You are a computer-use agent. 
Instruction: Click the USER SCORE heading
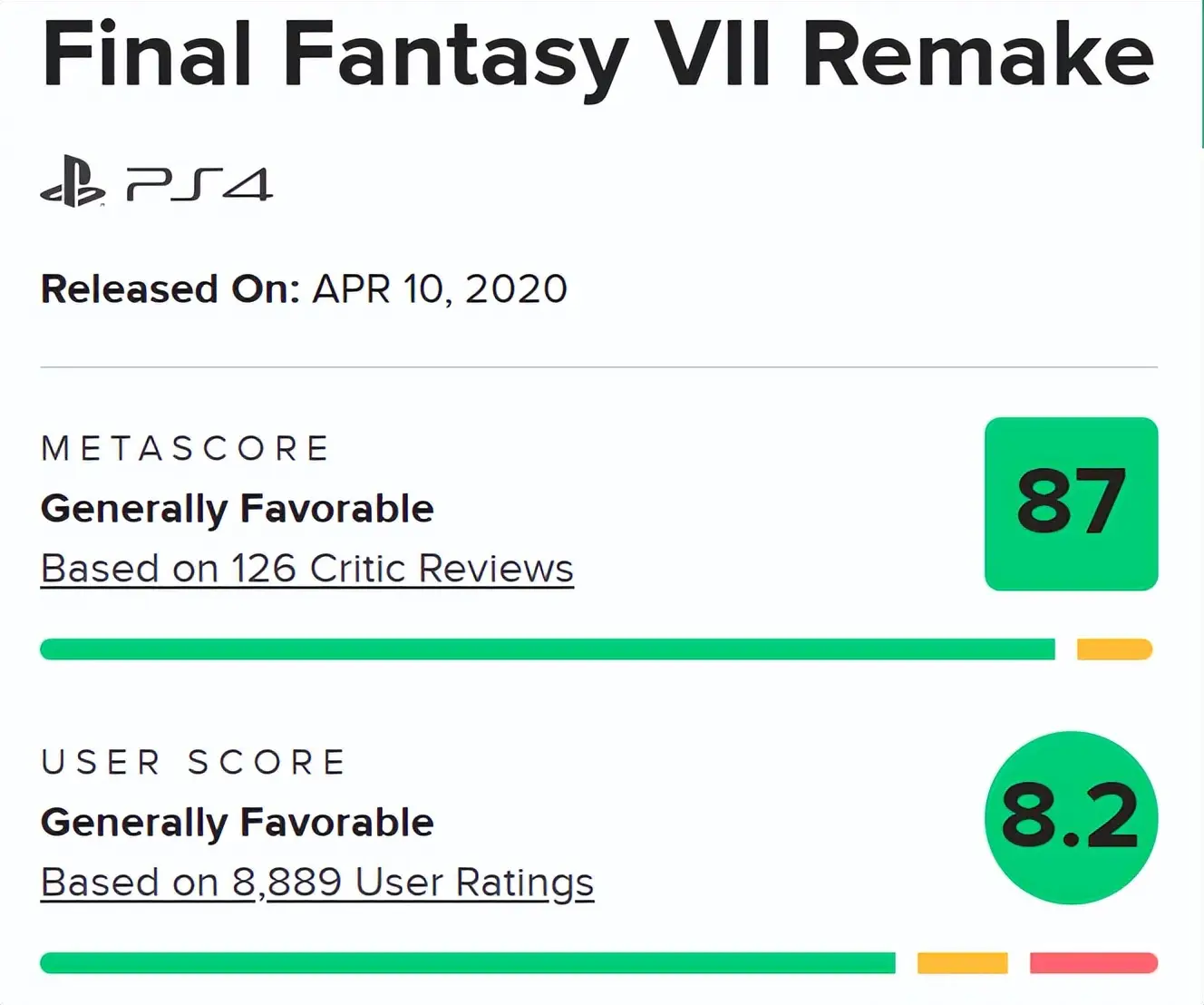[194, 762]
